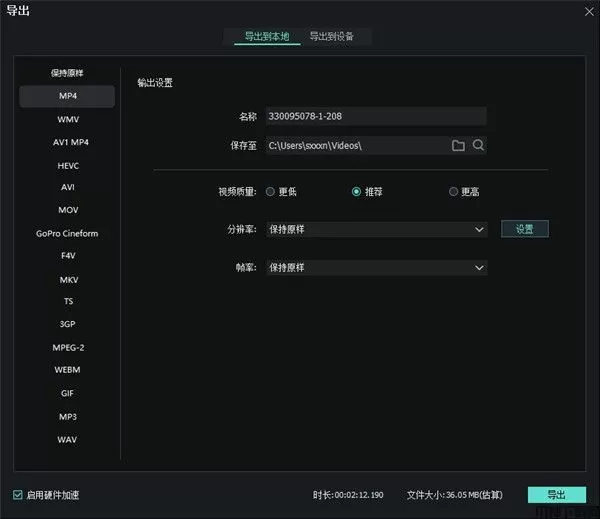The width and height of the screenshot is (600, 519).
Task: Toggle the 启用硬件加速 checkbox
Action: 18,495
